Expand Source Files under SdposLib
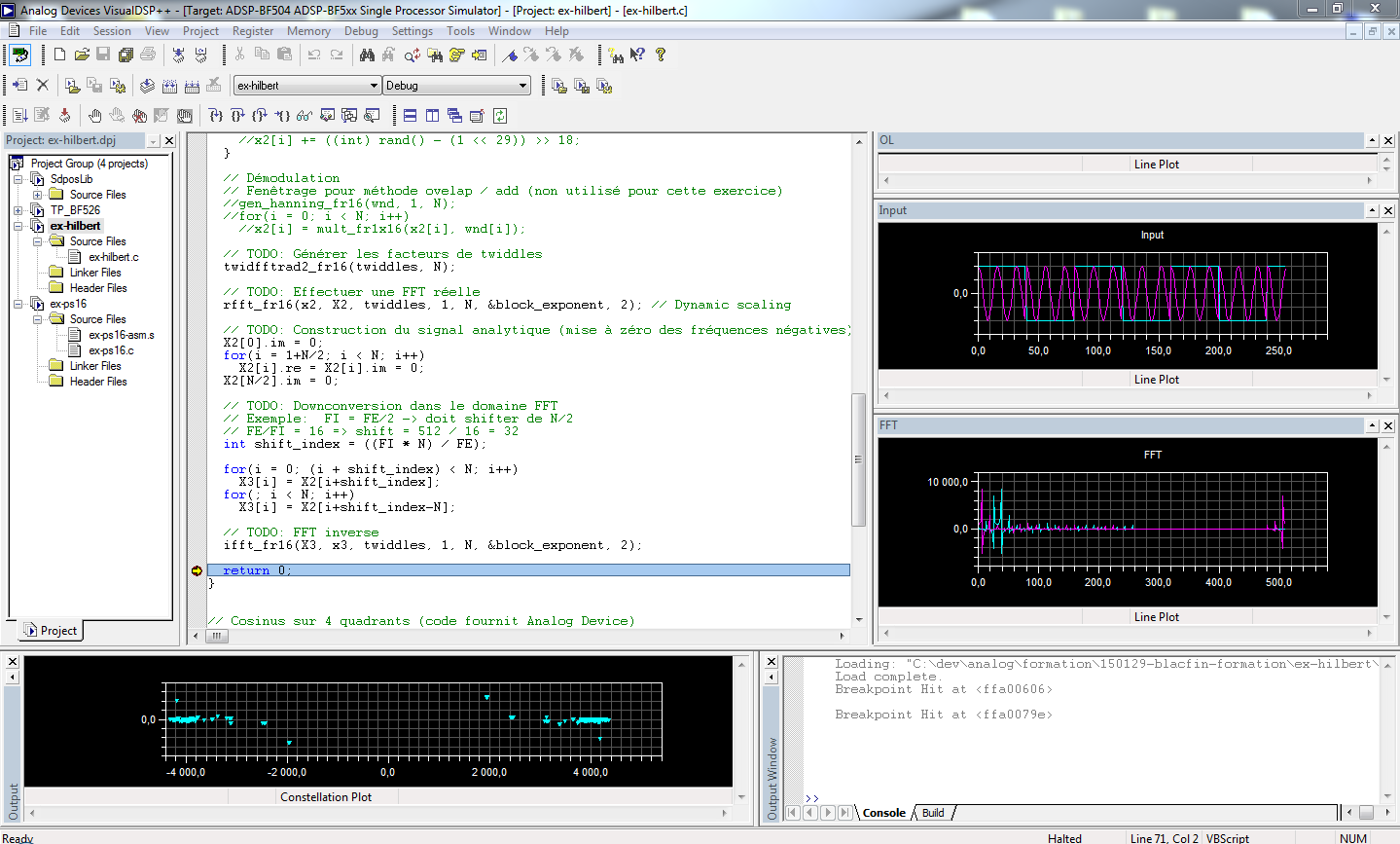Viewport: 1400px width, 844px height. click(x=37, y=195)
